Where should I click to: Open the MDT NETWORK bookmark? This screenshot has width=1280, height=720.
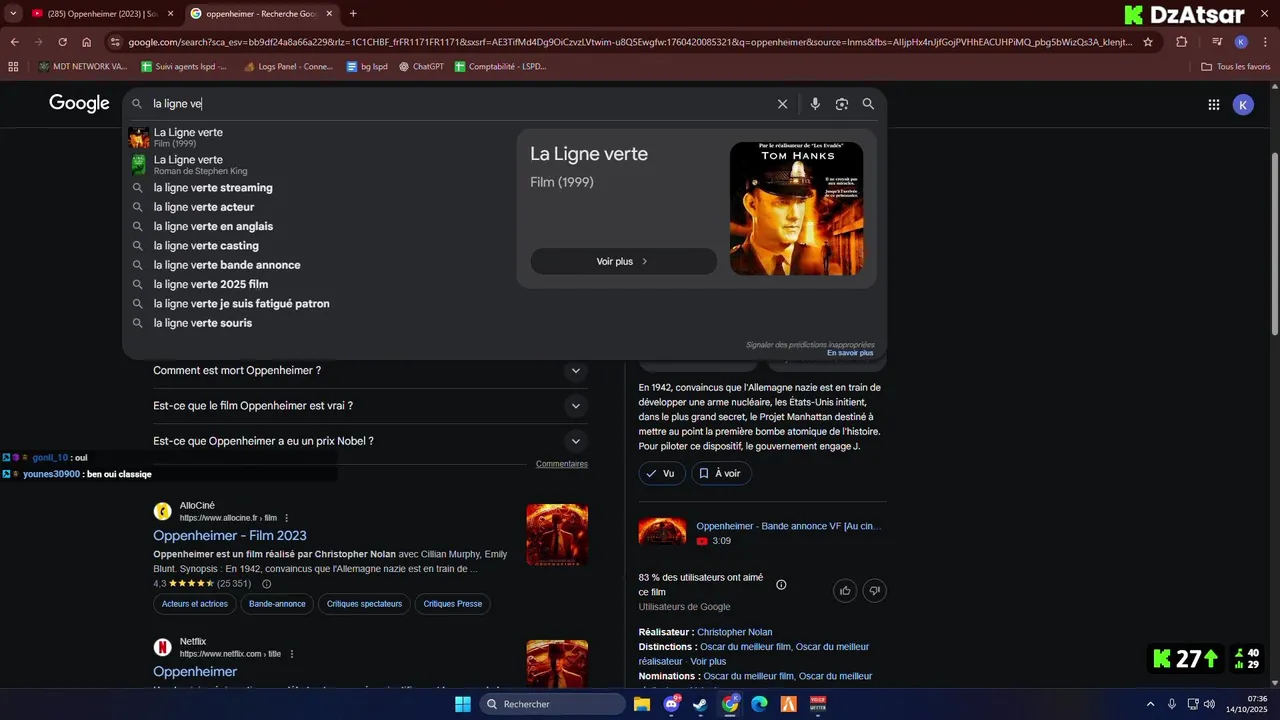tap(82, 67)
